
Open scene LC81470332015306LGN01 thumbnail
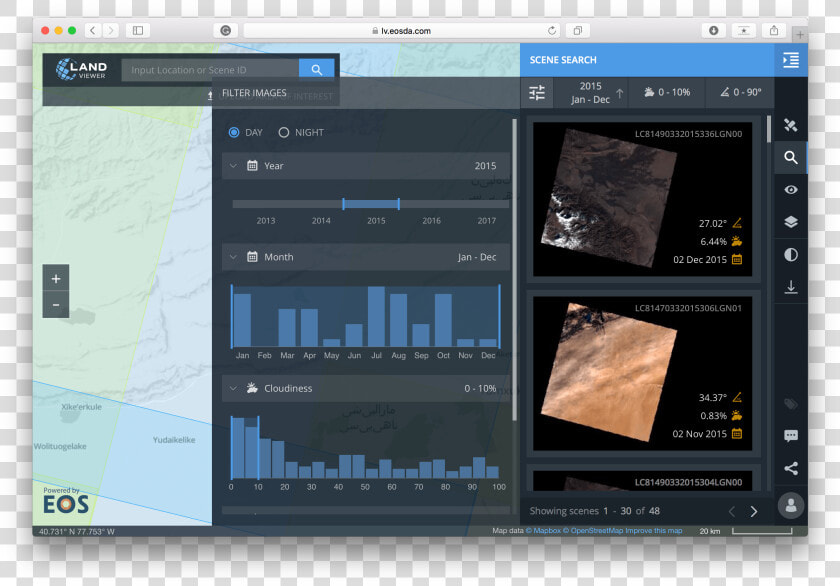[642, 373]
